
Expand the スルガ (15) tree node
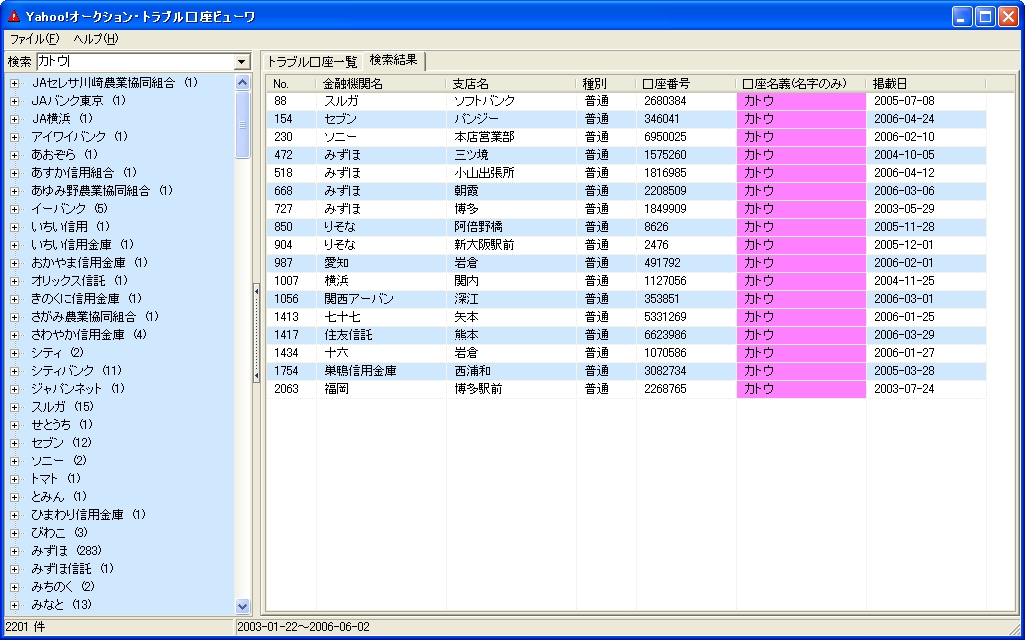(14, 407)
